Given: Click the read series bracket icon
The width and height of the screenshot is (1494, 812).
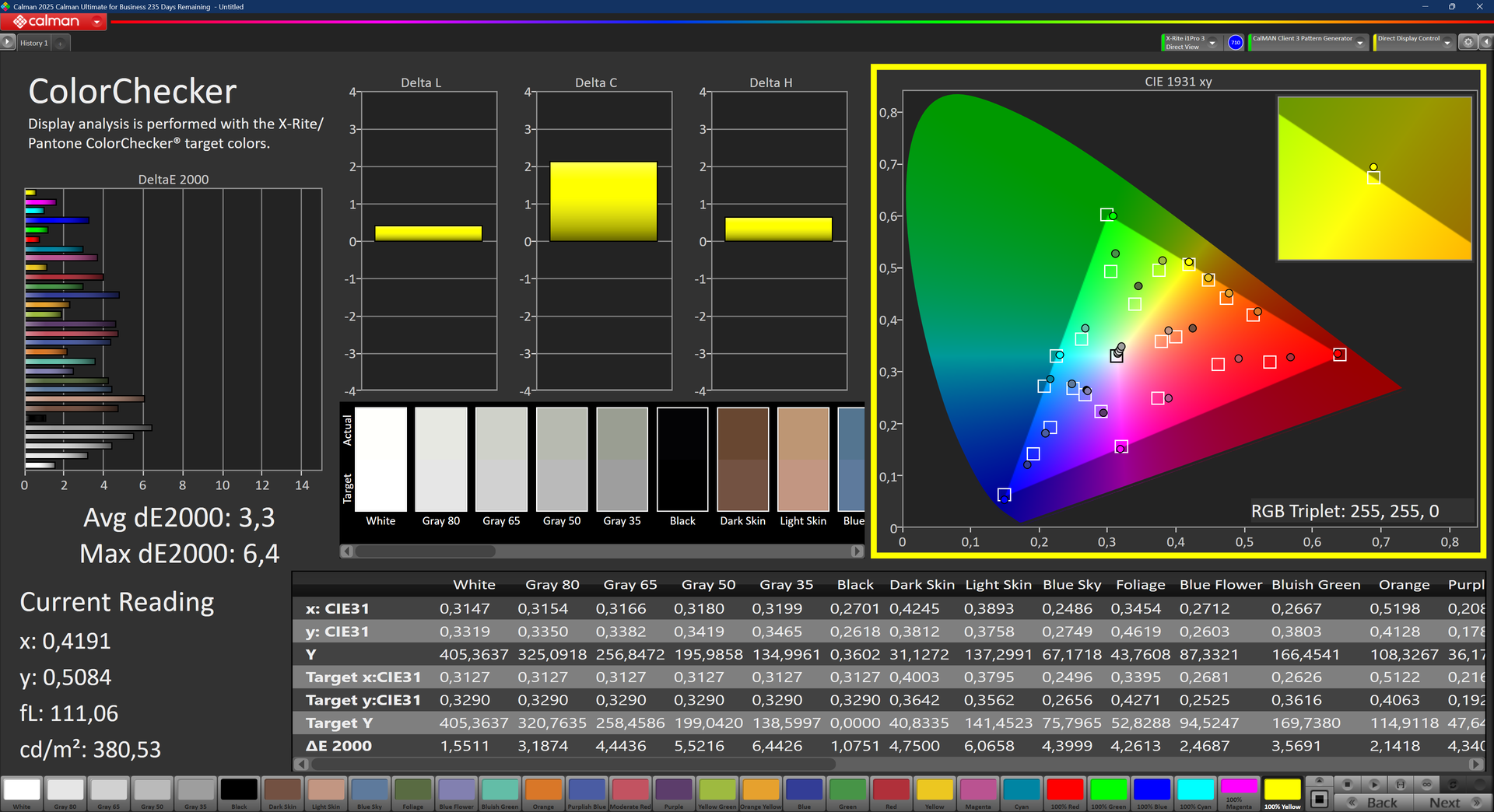Looking at the screenshot, I should click(x=1401, y=784).
